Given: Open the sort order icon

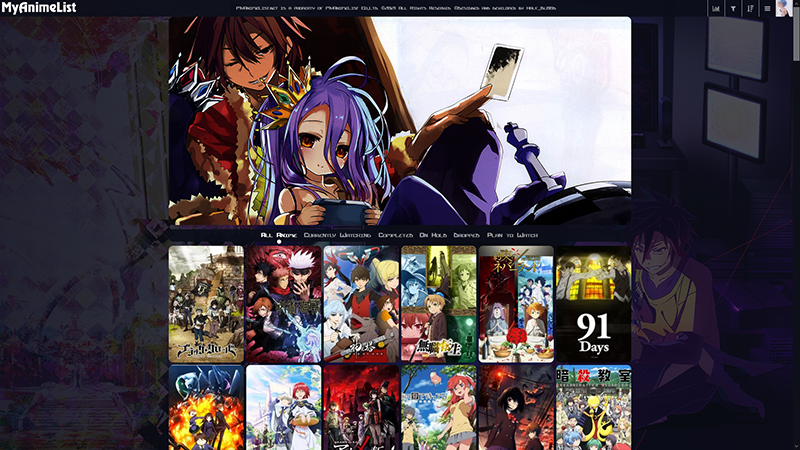Looking at the screenshot, I should pyautogui.click(x=750, y=8).
